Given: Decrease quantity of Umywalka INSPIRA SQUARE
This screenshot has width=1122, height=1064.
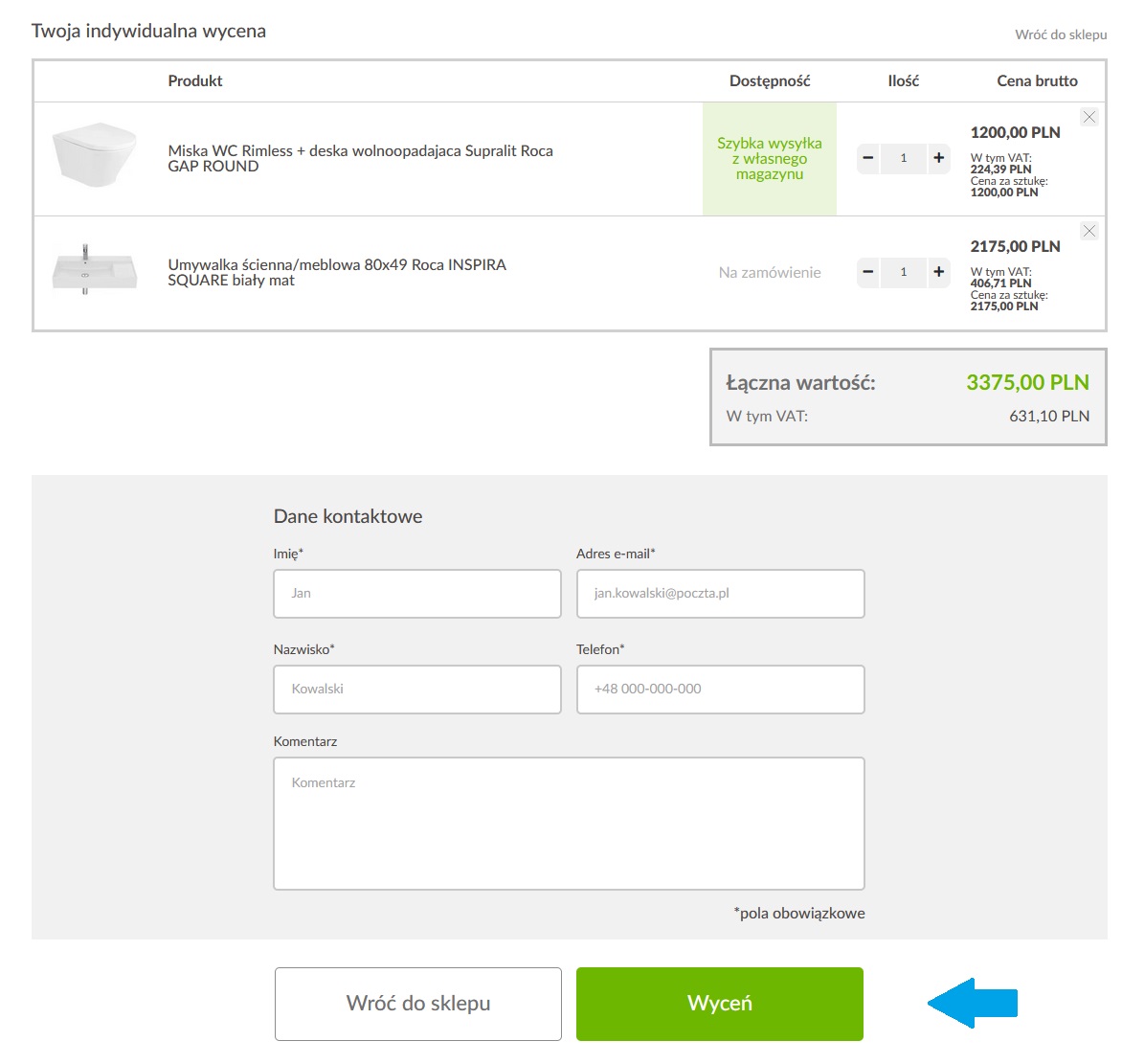Looking at the screenshot, I should click(867, 272).
